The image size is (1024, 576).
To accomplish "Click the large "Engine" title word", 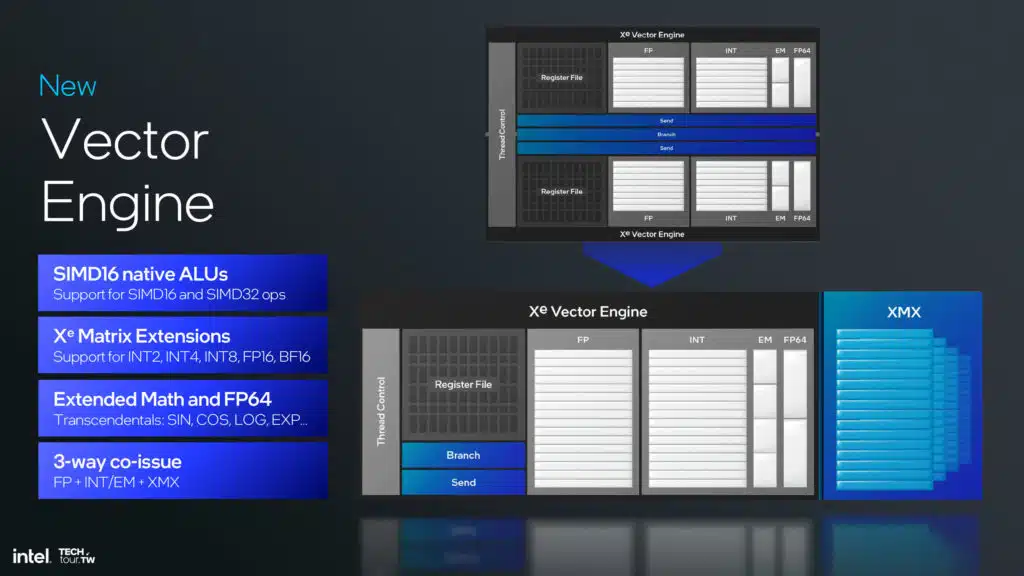I will tap(128, 203).
